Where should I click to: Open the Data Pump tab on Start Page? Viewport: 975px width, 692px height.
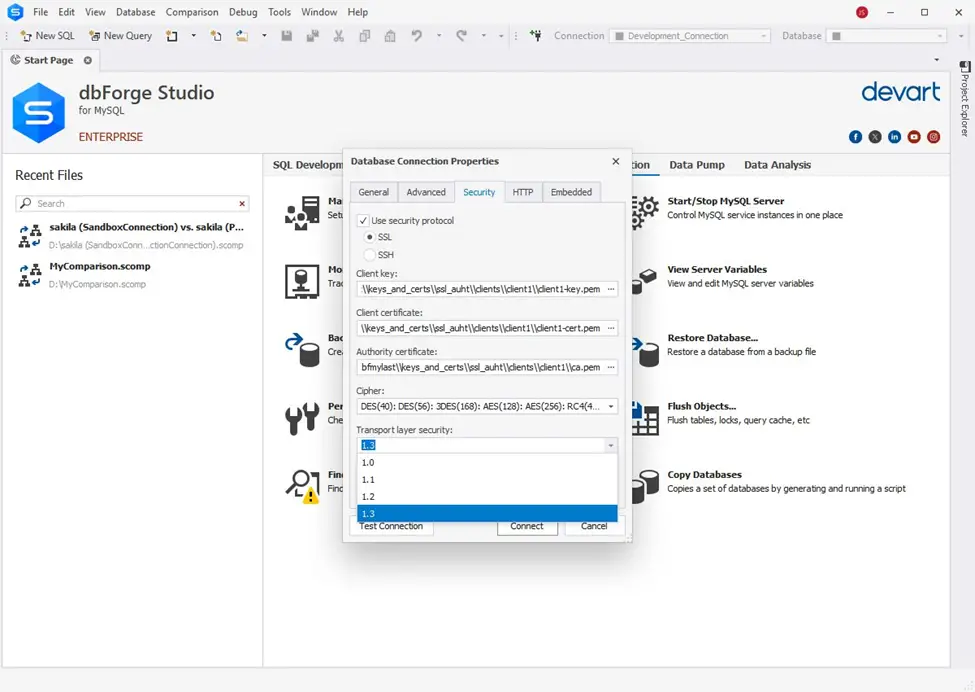tap(697, 165)
